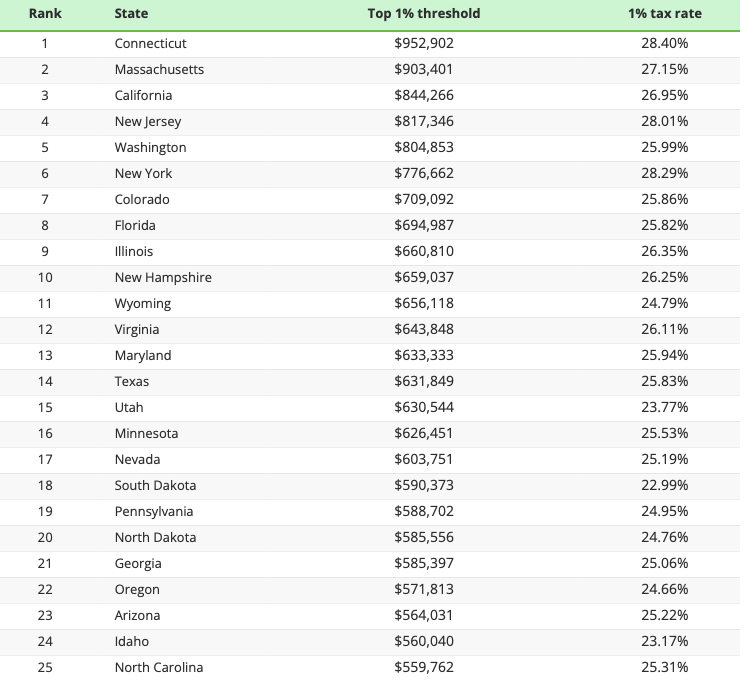Select the Connecticut state cell
Screen dimensions: 750x680
pyautogui.click(x=150, y=44)
